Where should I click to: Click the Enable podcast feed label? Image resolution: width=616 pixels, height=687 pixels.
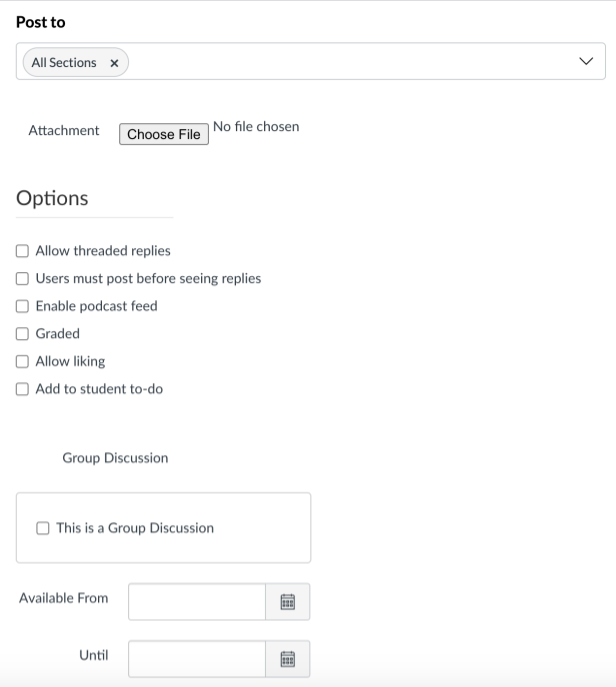tap(96, 306)
